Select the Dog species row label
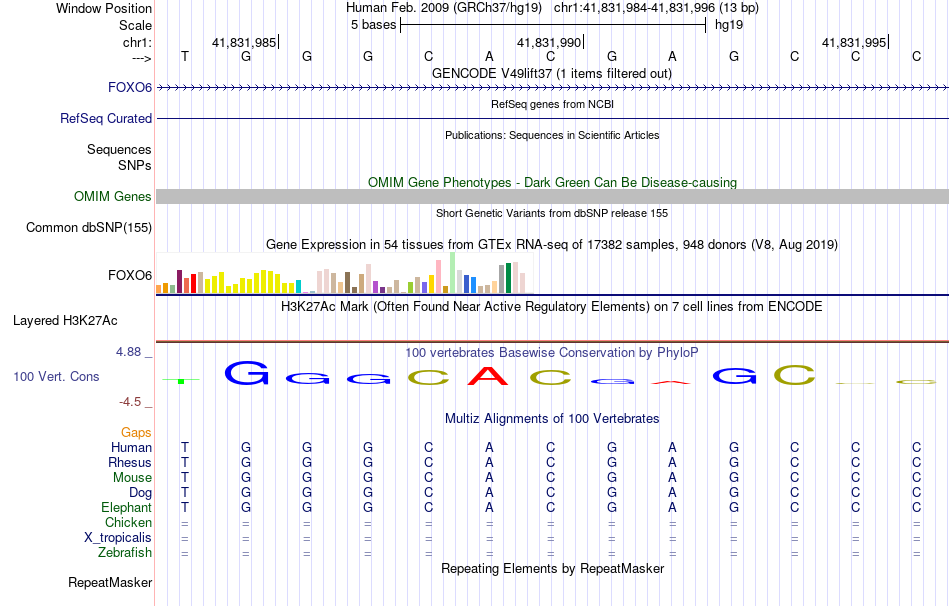This screenshot has width=950, height=606. (x=140, y=493)
